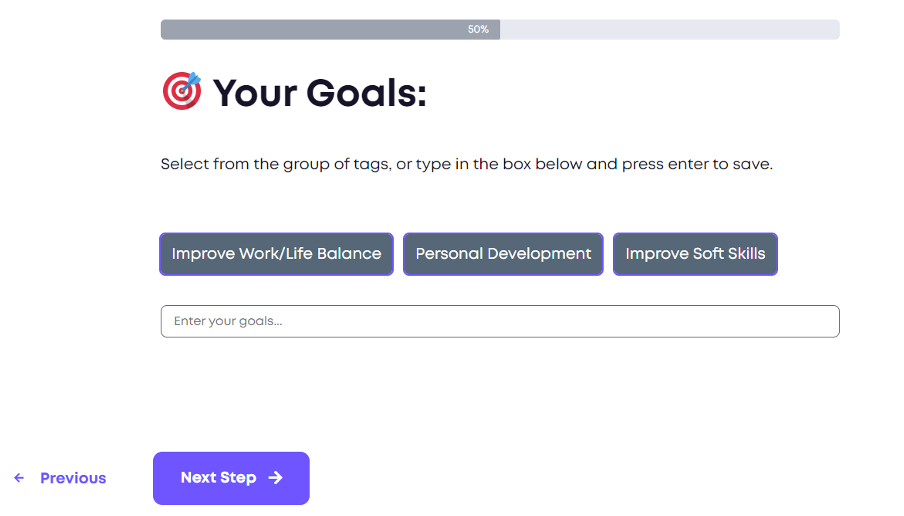The image size is (904, 516).
Task: Focus the Enter your goals text box
Action: tap(499, 321)
